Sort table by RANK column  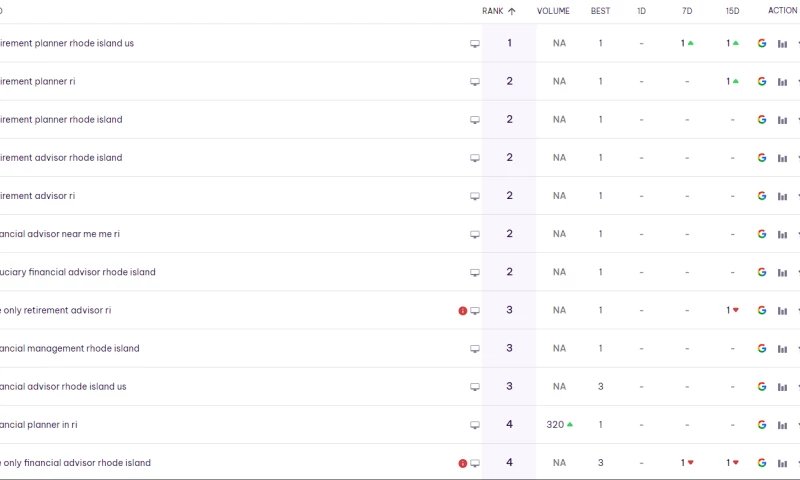pos(493,11)
